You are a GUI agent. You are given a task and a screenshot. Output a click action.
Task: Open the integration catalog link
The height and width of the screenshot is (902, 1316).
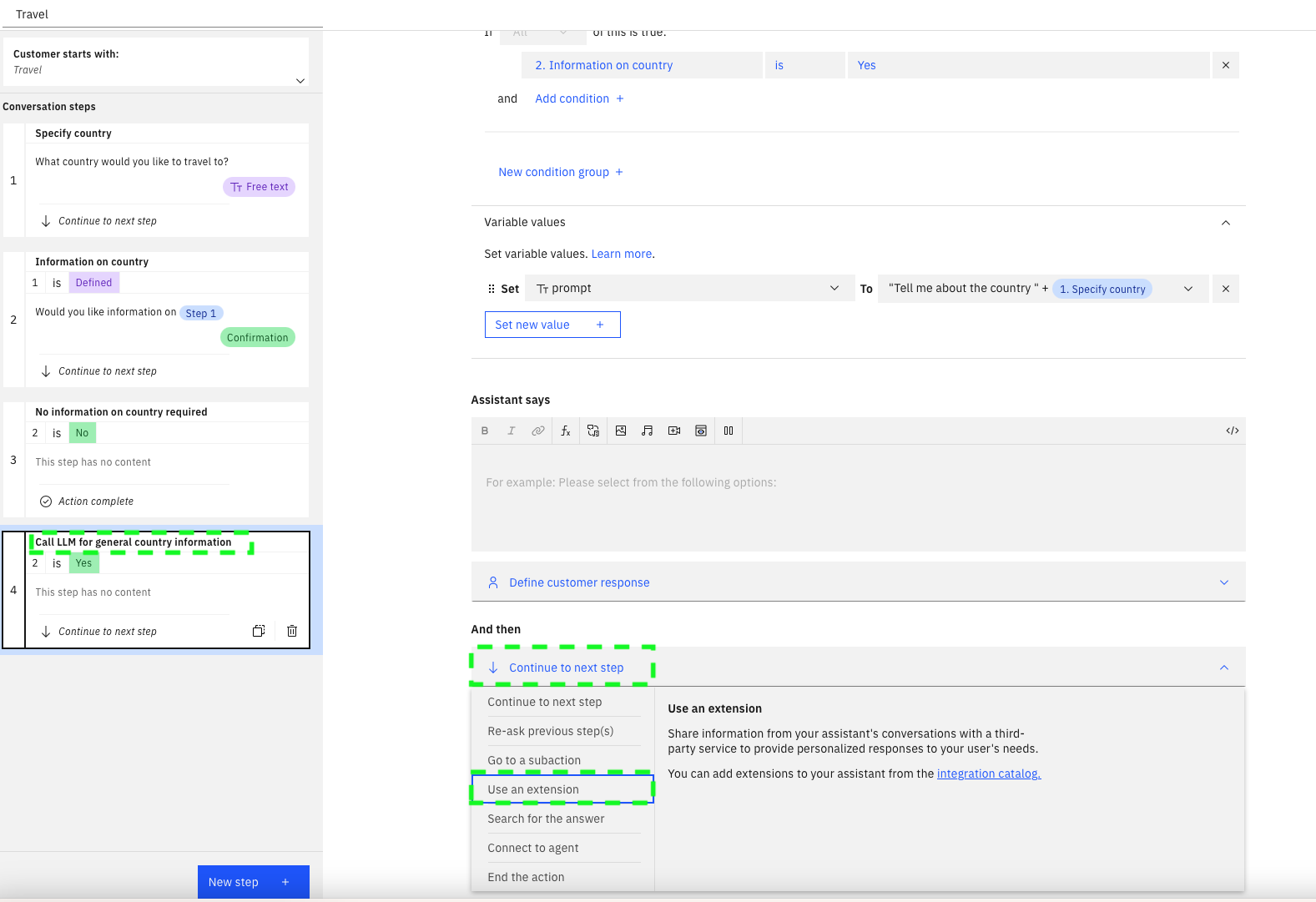point(989,774)
